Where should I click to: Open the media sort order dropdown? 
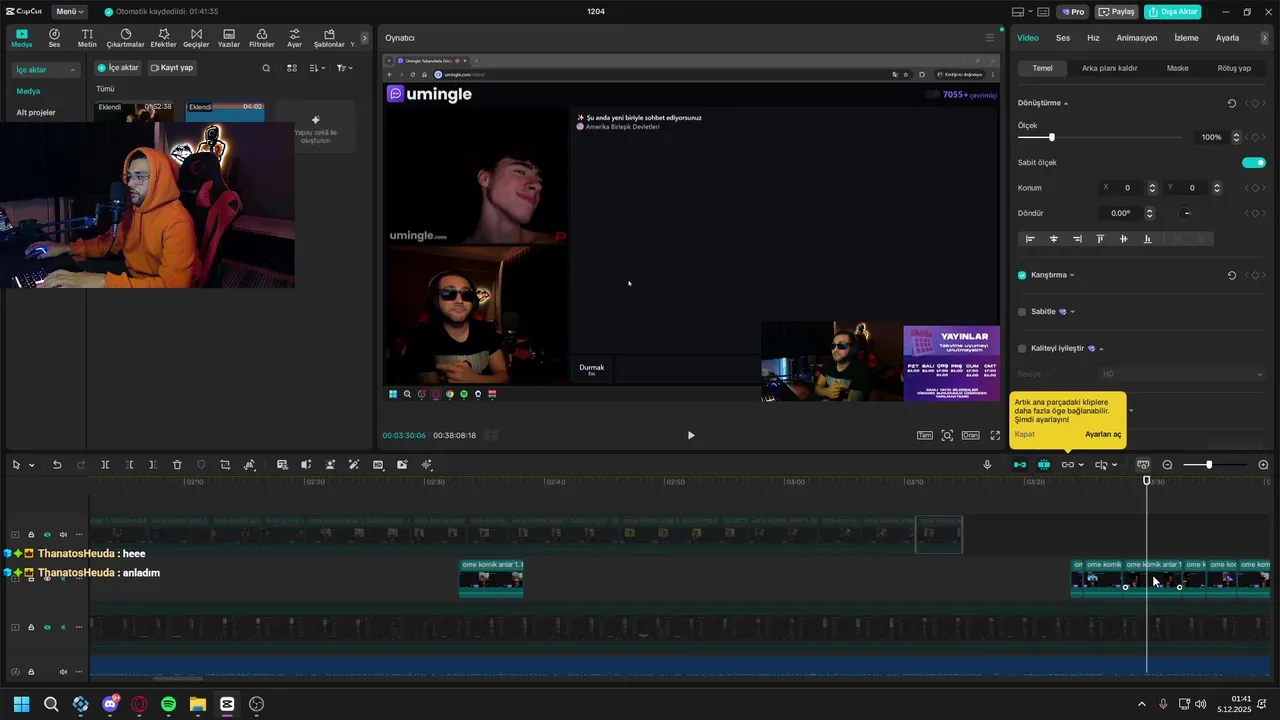point(317,68)
